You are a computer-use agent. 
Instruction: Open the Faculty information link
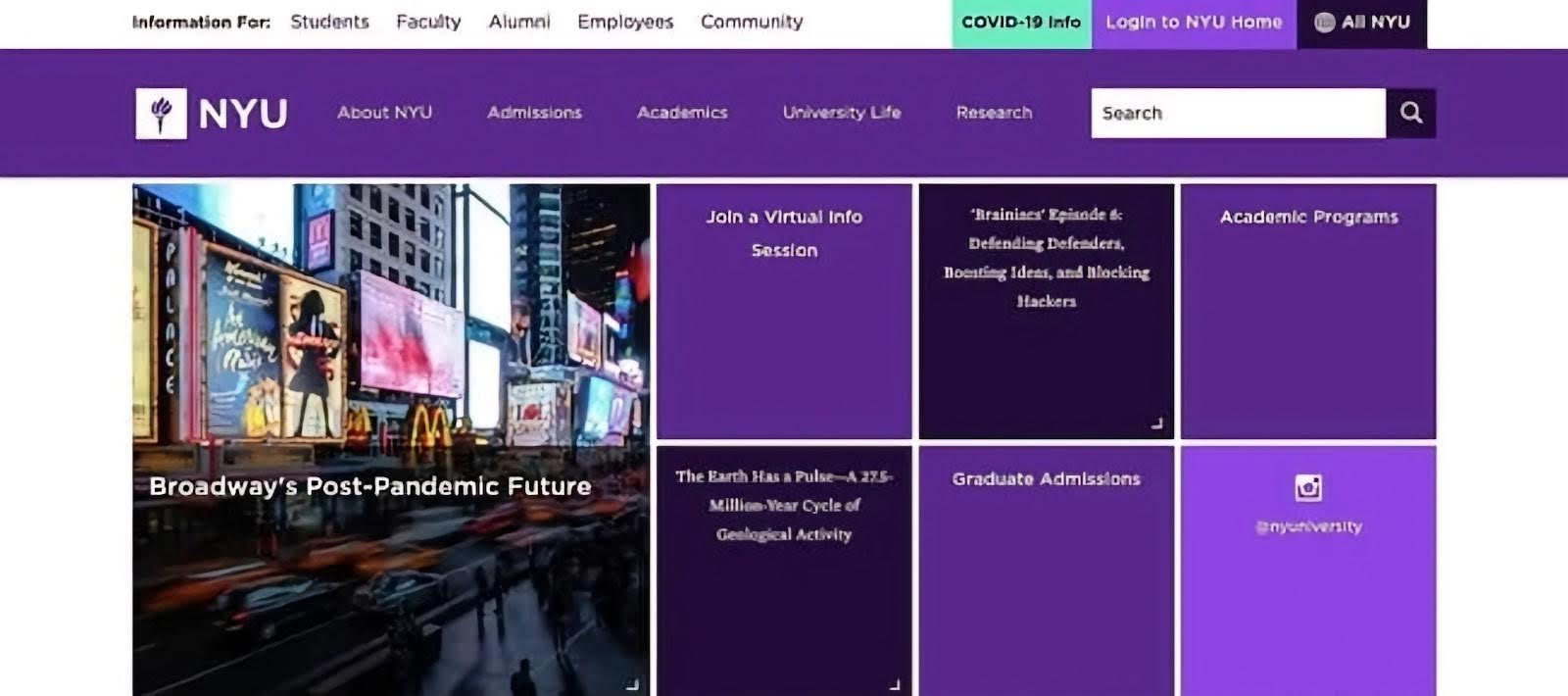pos(428,22)
